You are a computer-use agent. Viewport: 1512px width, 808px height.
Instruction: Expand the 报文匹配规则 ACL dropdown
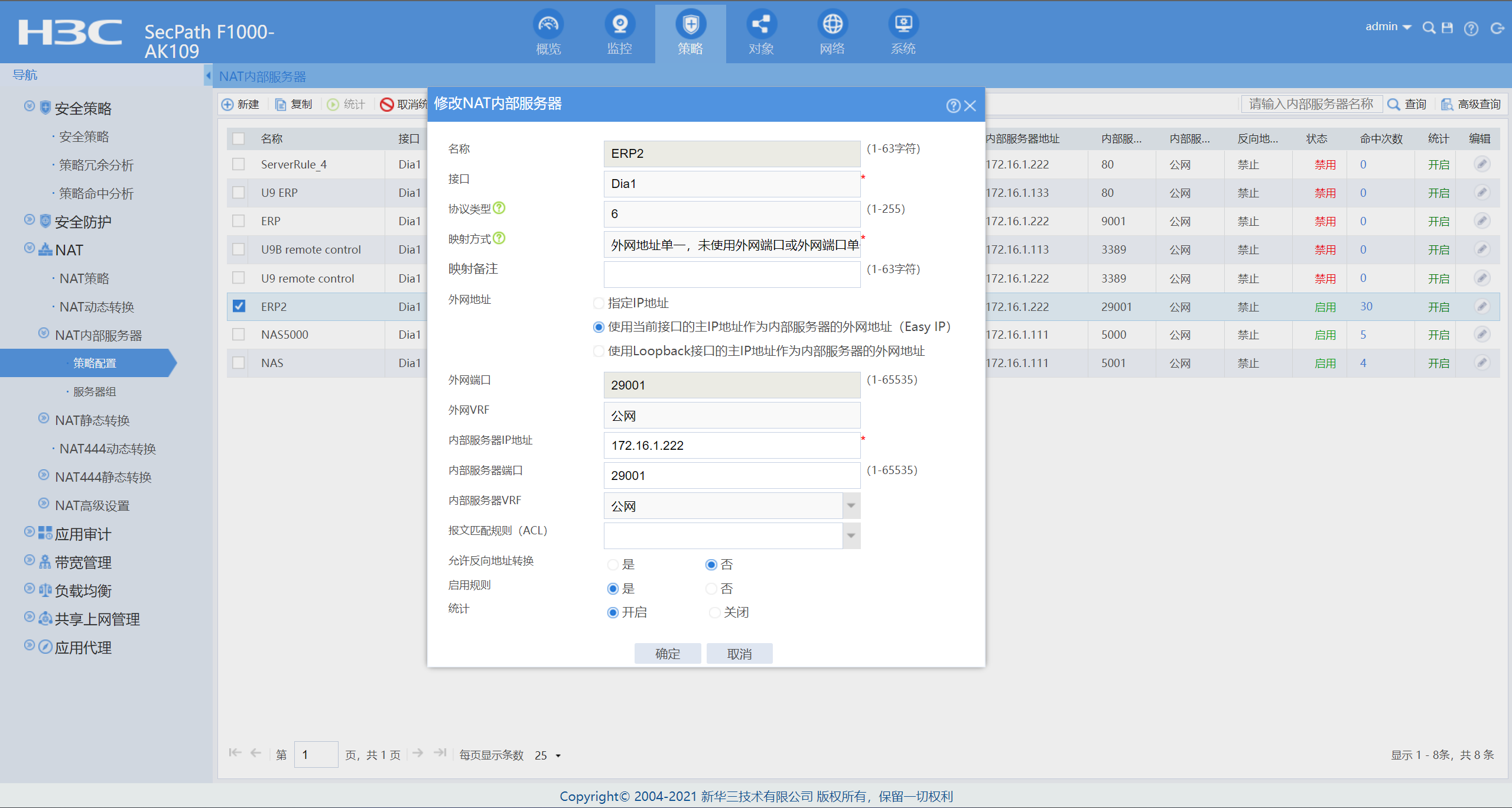coord(851,536)
